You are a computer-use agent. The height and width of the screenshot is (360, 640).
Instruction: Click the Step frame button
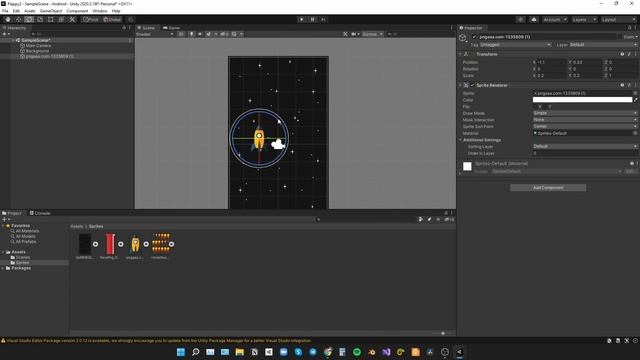(324, 20)
